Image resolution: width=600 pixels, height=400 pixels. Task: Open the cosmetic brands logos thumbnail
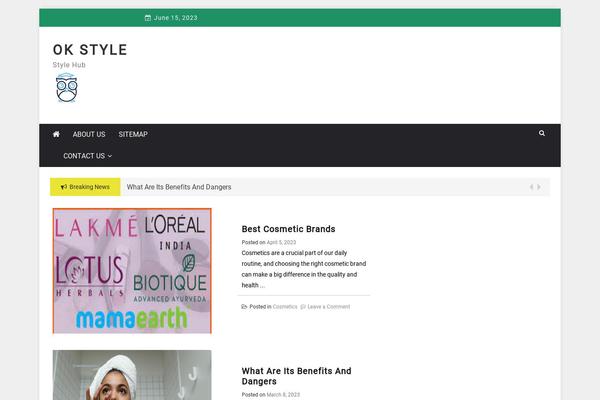[x=132, y=271]
